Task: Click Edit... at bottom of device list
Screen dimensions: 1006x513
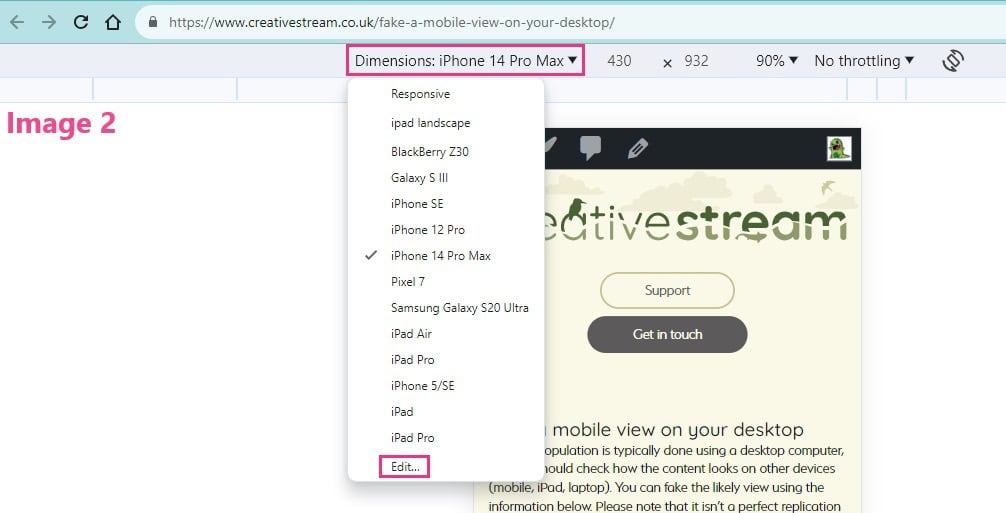Action: 405,466
